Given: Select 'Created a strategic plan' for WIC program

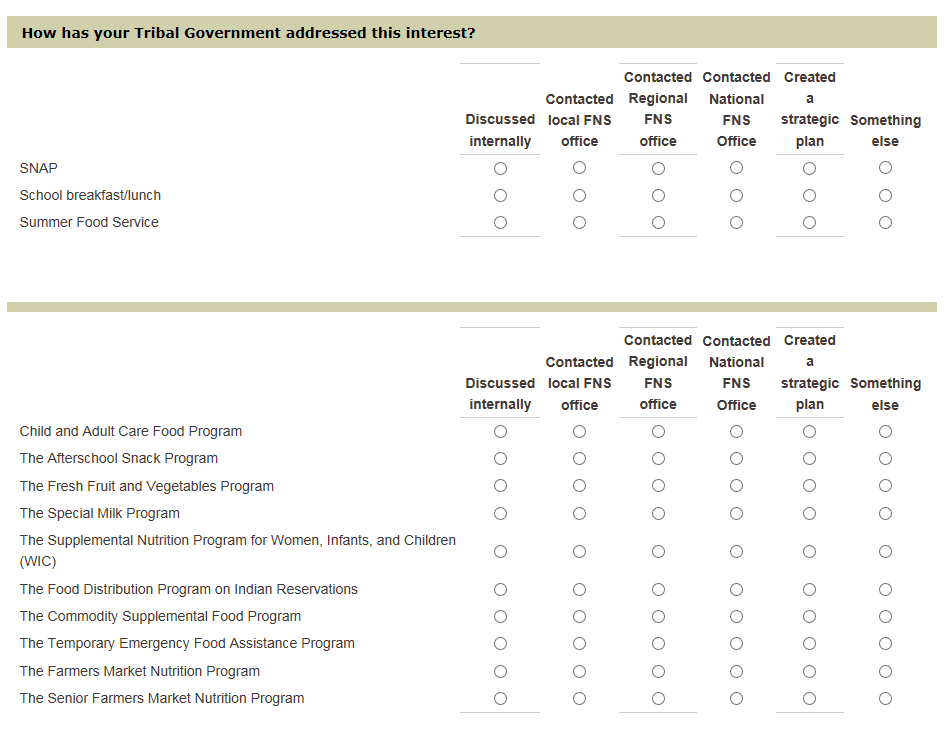Looking at the screenshot, I should (x=809, y=551).
